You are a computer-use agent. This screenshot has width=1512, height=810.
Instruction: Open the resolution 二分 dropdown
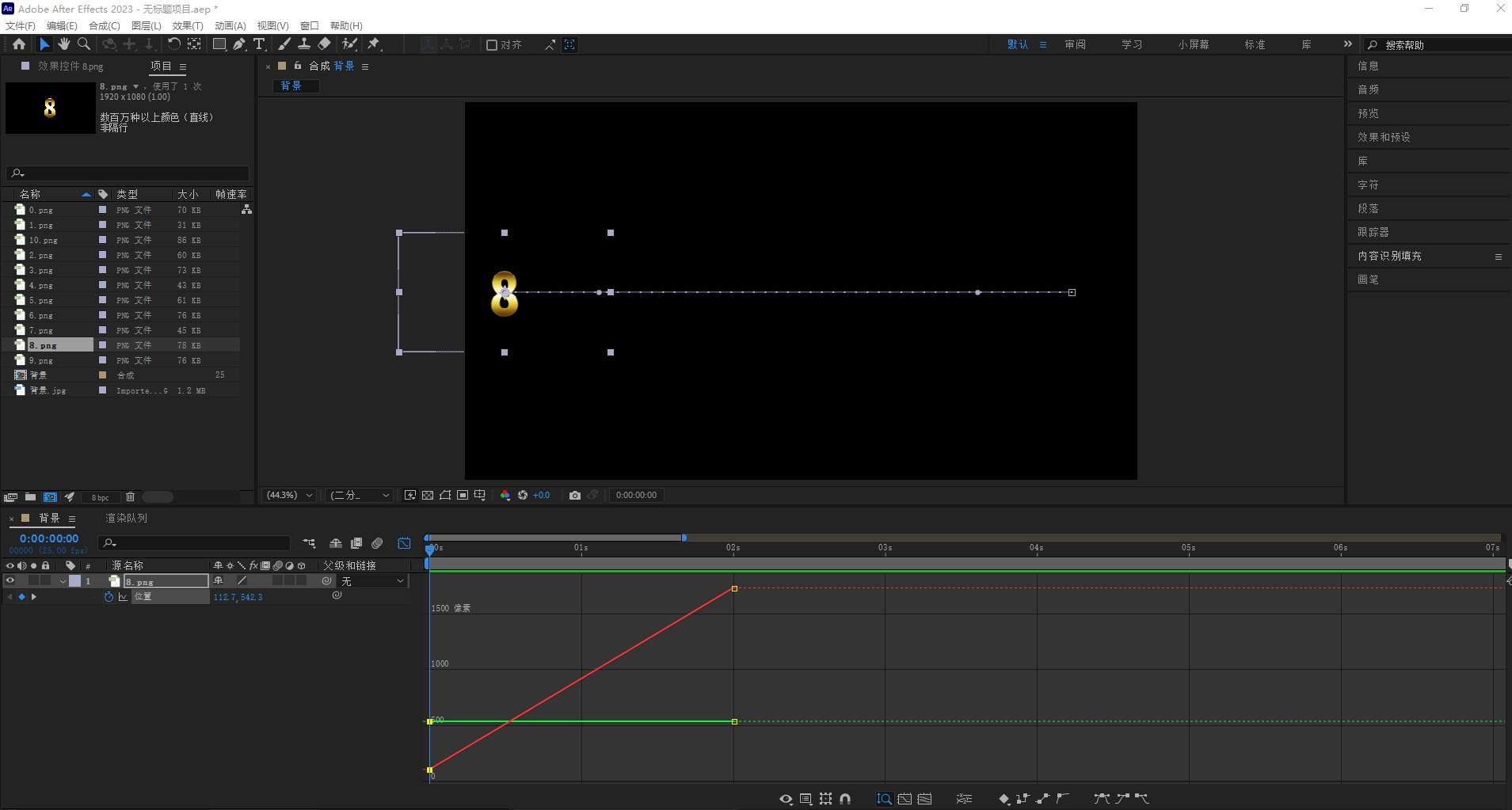click(360, 495)
